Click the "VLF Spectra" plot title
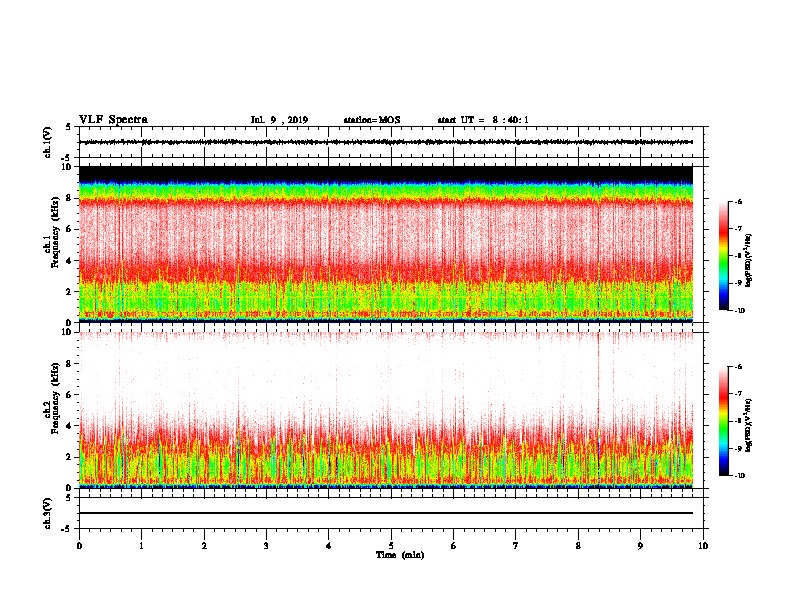The width and height of the screenshot is (792, 612). click(x=113, y=120)
